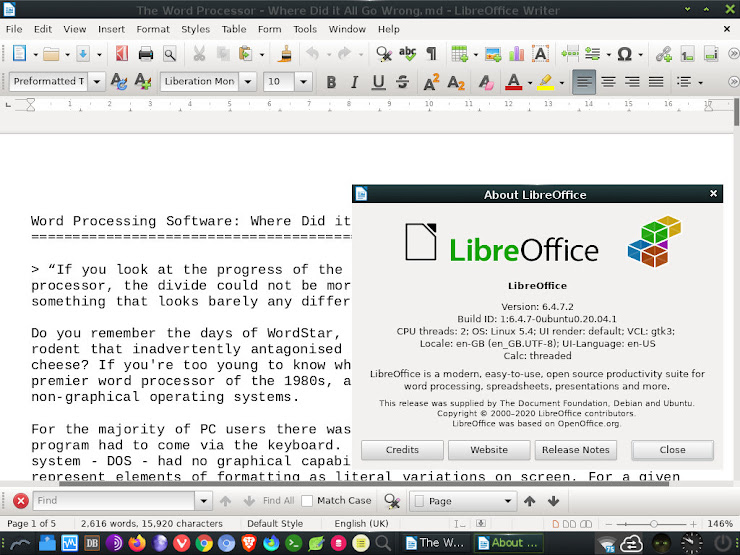Expand the Find history dropdown
This screenshot has width=740, height=555.
pos(203,501)
